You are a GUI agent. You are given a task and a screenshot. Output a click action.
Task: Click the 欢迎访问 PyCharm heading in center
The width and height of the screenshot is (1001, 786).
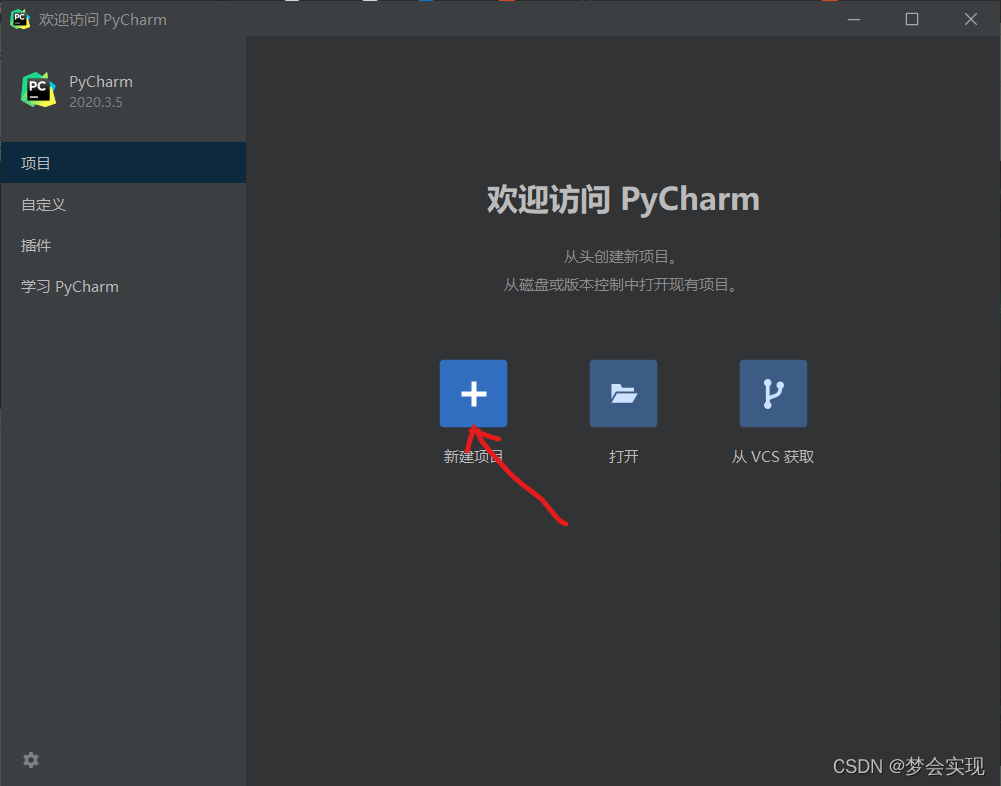pos(623,198)
